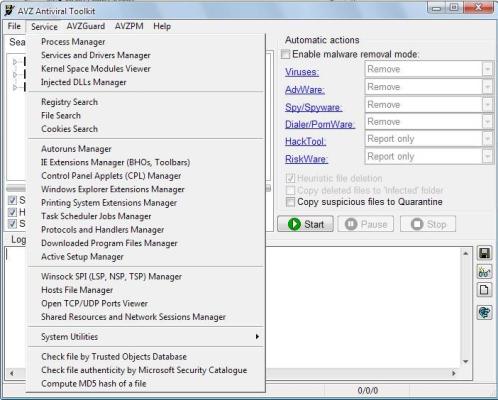Open Active Setup Manager
This screenshot has width=498, height=400.
tap(146, 257)
